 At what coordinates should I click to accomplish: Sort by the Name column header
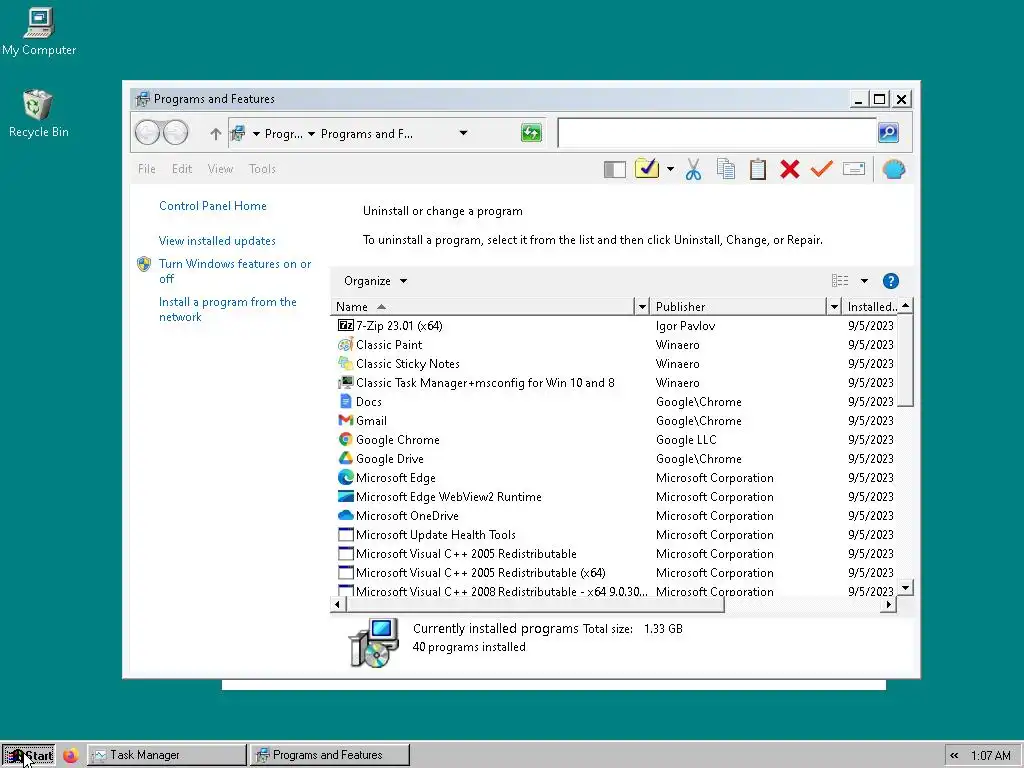coord(483,306)
